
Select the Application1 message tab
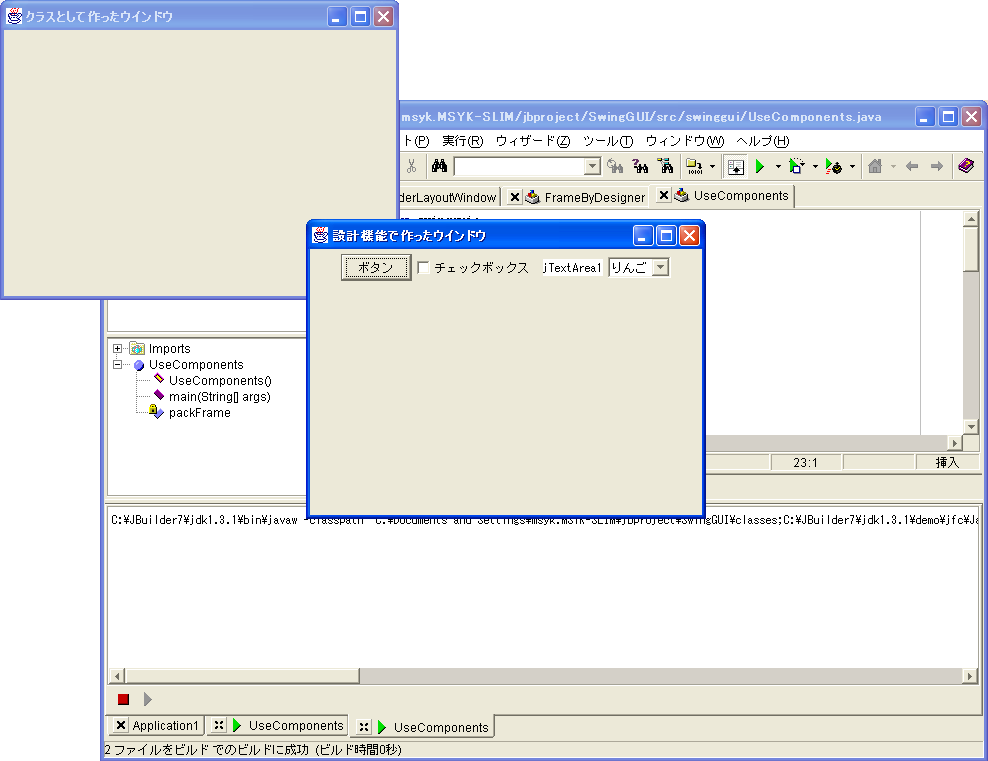pyautogui.click(x=165, y=726)
